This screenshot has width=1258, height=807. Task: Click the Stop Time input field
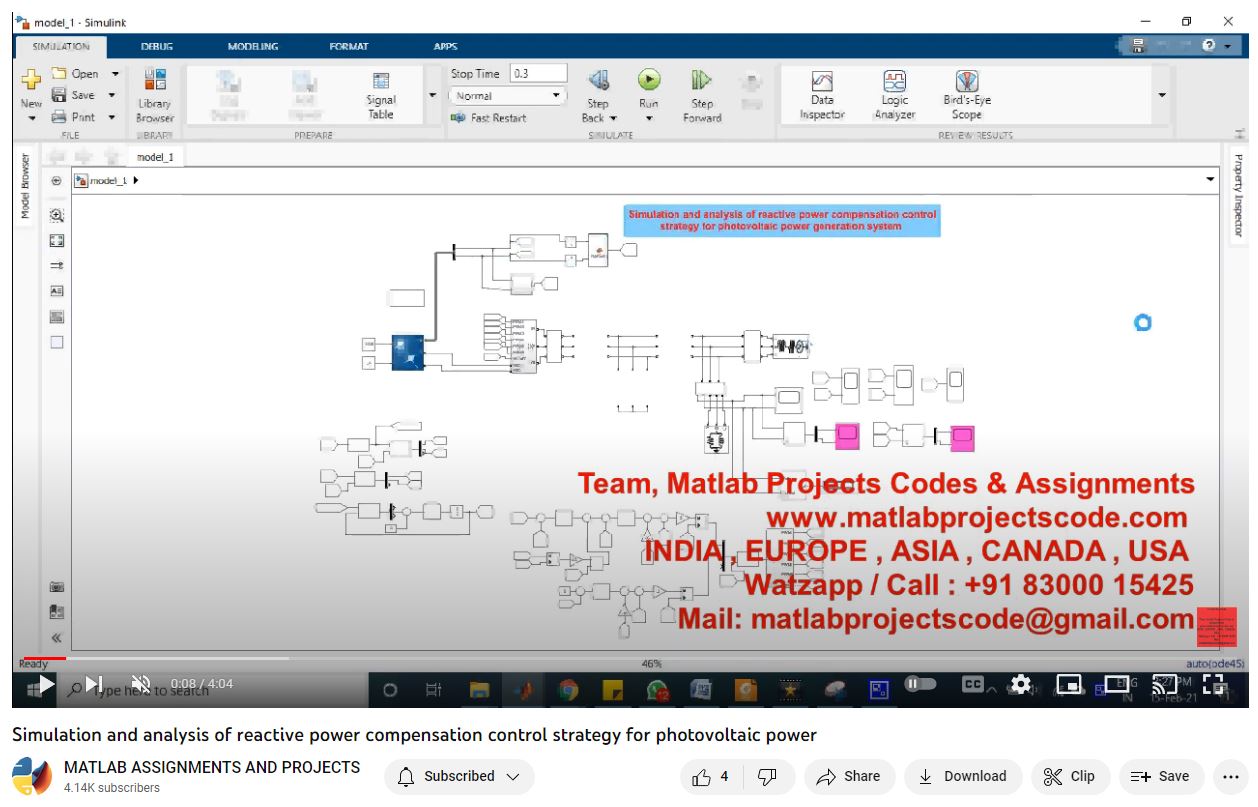[537, 74]
